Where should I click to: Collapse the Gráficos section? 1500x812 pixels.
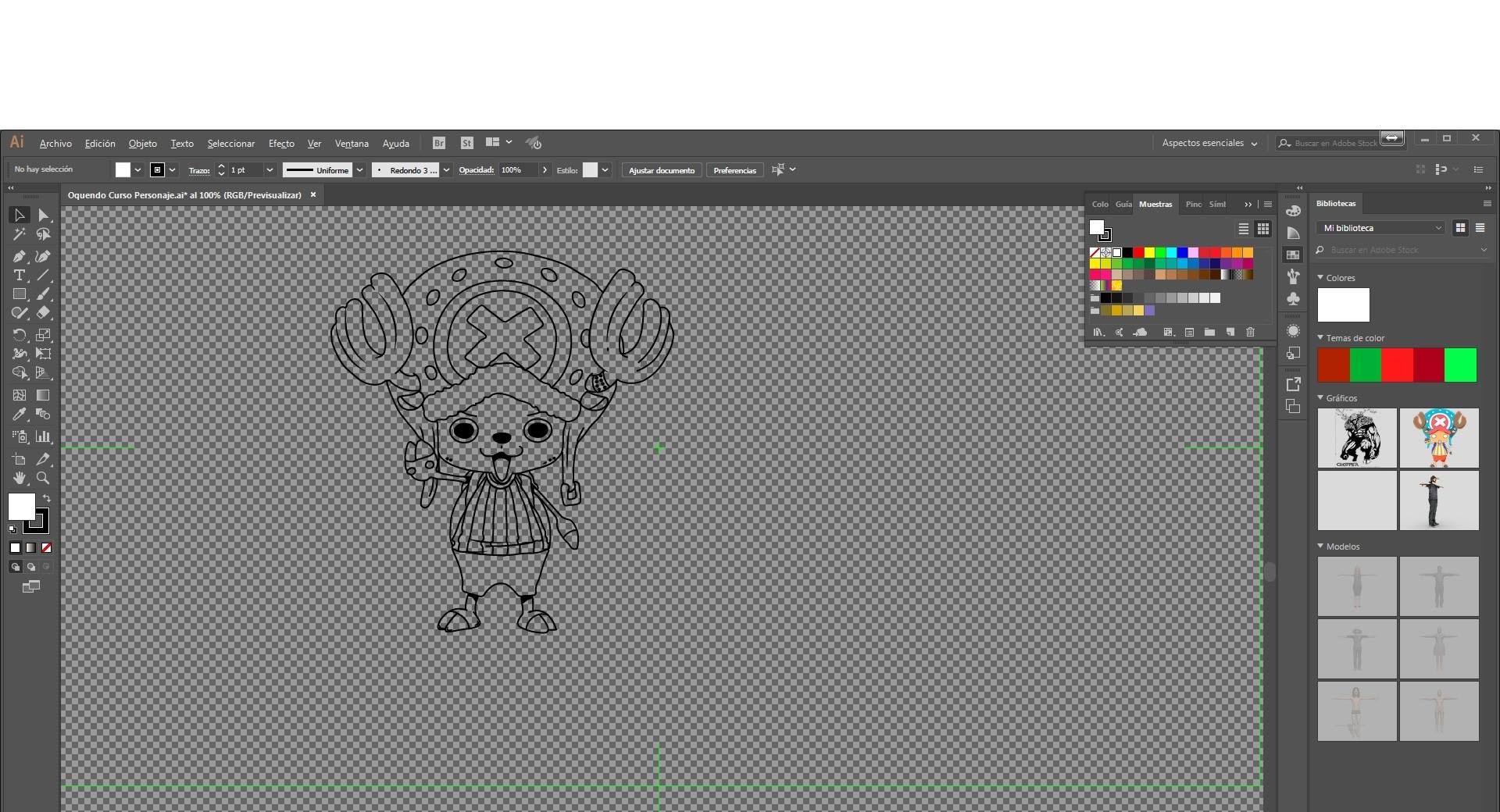point(1320,398)
